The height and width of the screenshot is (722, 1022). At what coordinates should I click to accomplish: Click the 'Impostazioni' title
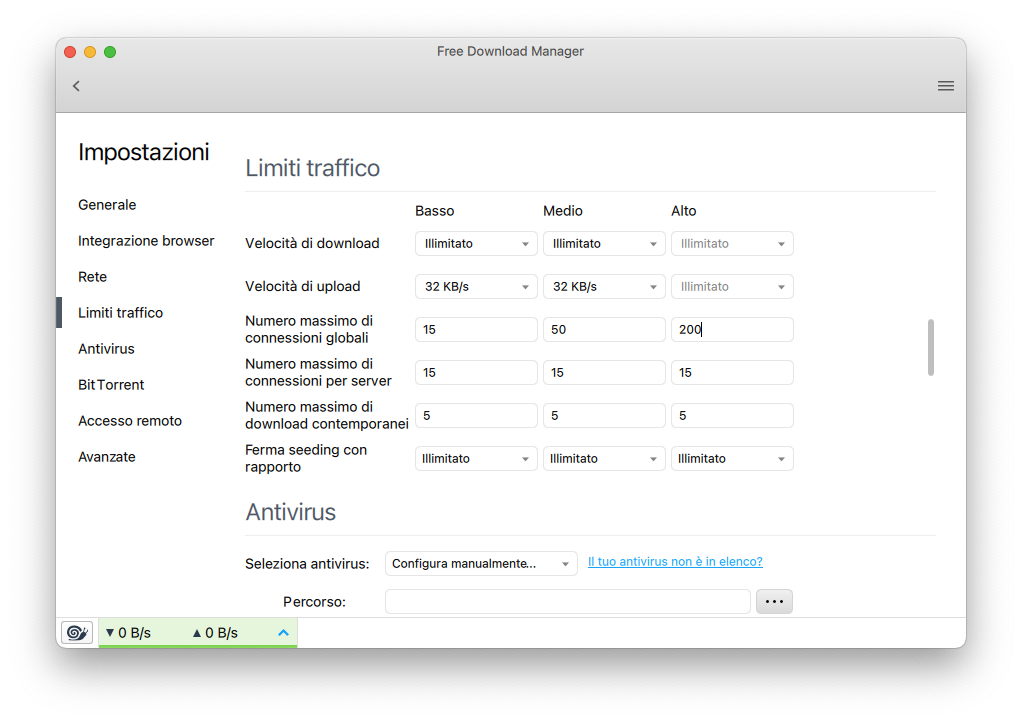[143, 152]
